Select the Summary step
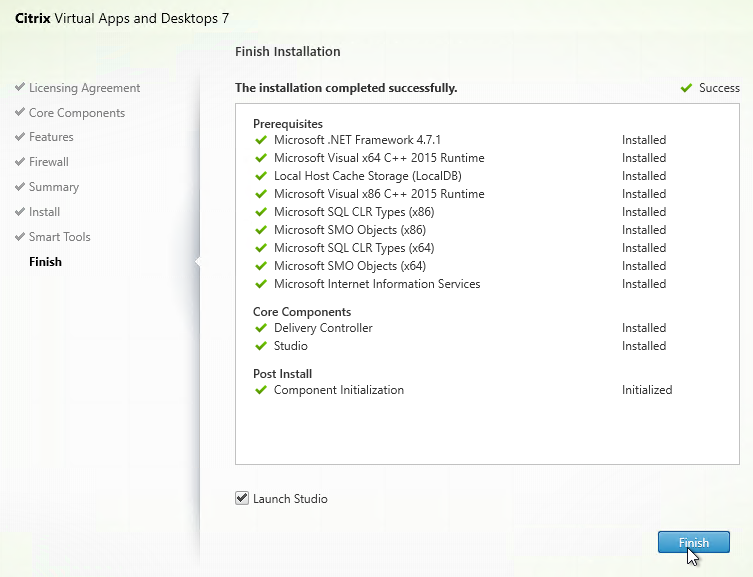Image resolution: width=753 pixels, height=577 pixels. click(x=54, y=187)
